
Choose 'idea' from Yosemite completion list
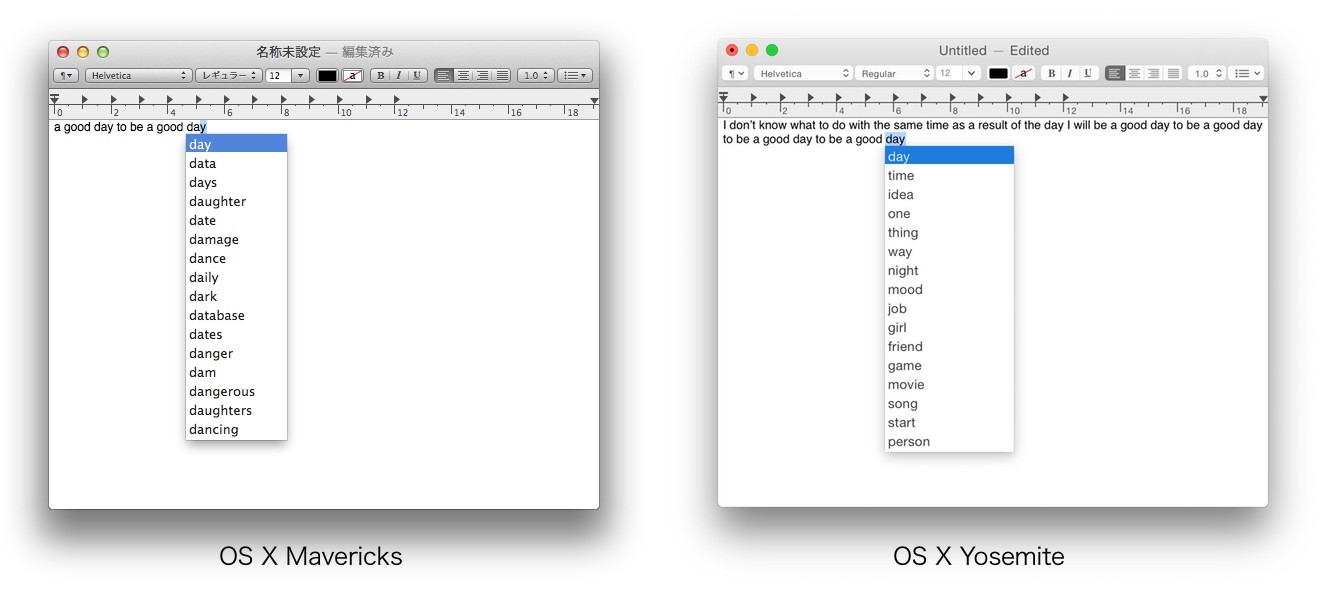pos(949,194)
